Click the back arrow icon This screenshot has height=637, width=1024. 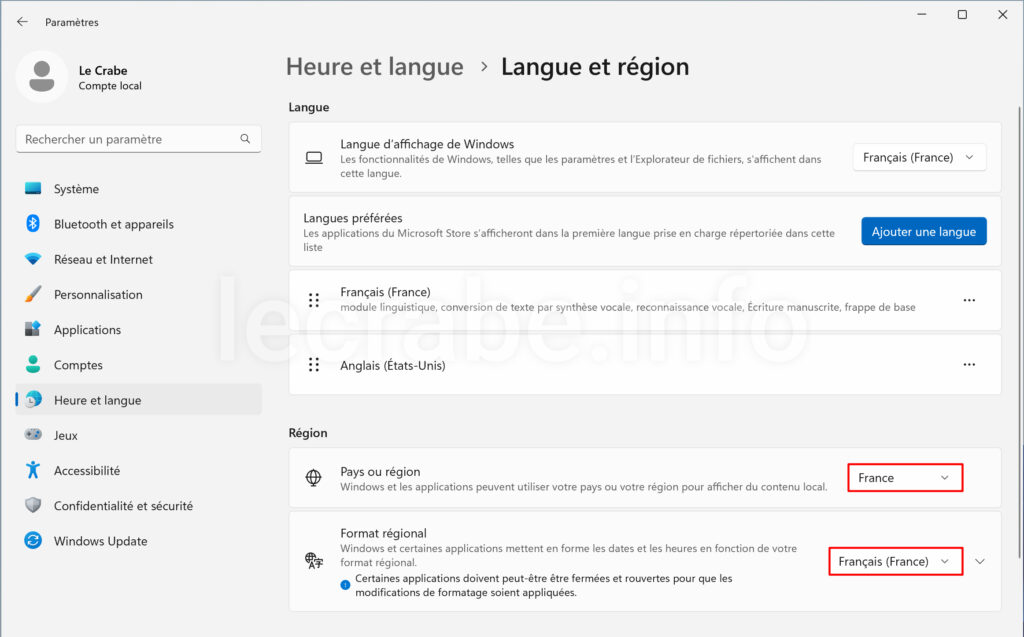pyautogui.click(x=22, y=22)
